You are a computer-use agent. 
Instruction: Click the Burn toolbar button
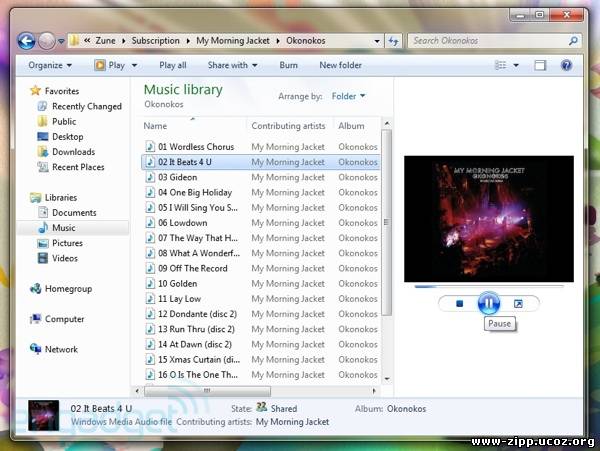pos(288,65)
